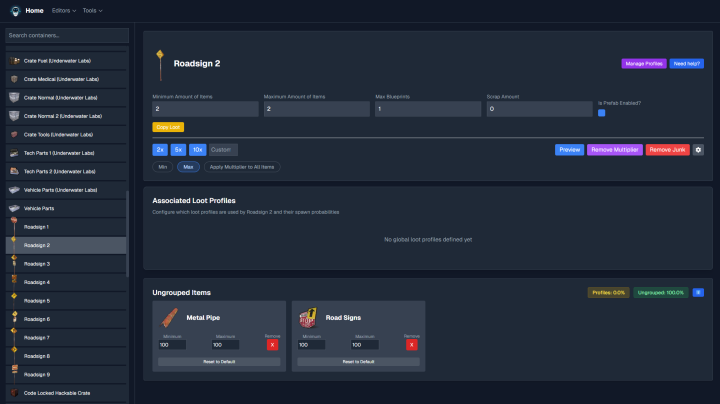Select the Crate Tools (Underwater Labs) icon
This screenshot has width=720, height=404.
point(14,135)
